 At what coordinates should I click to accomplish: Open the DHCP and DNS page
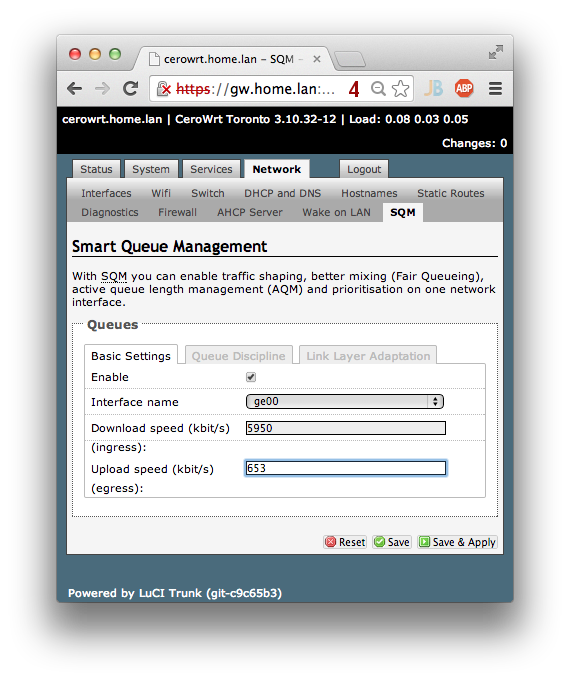pyautogui.click(x=282, y=193)
